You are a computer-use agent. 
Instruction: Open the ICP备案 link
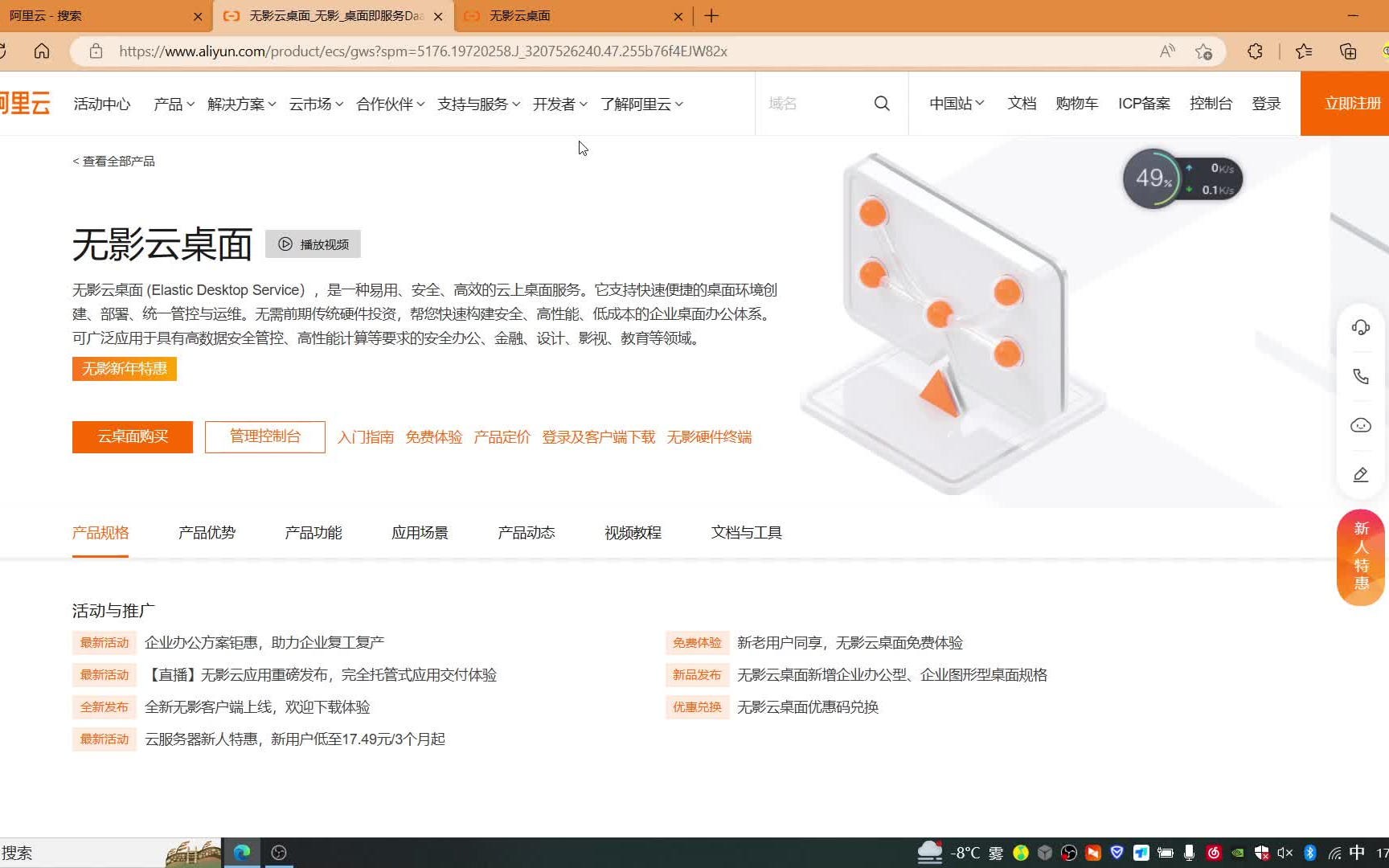1144,104
